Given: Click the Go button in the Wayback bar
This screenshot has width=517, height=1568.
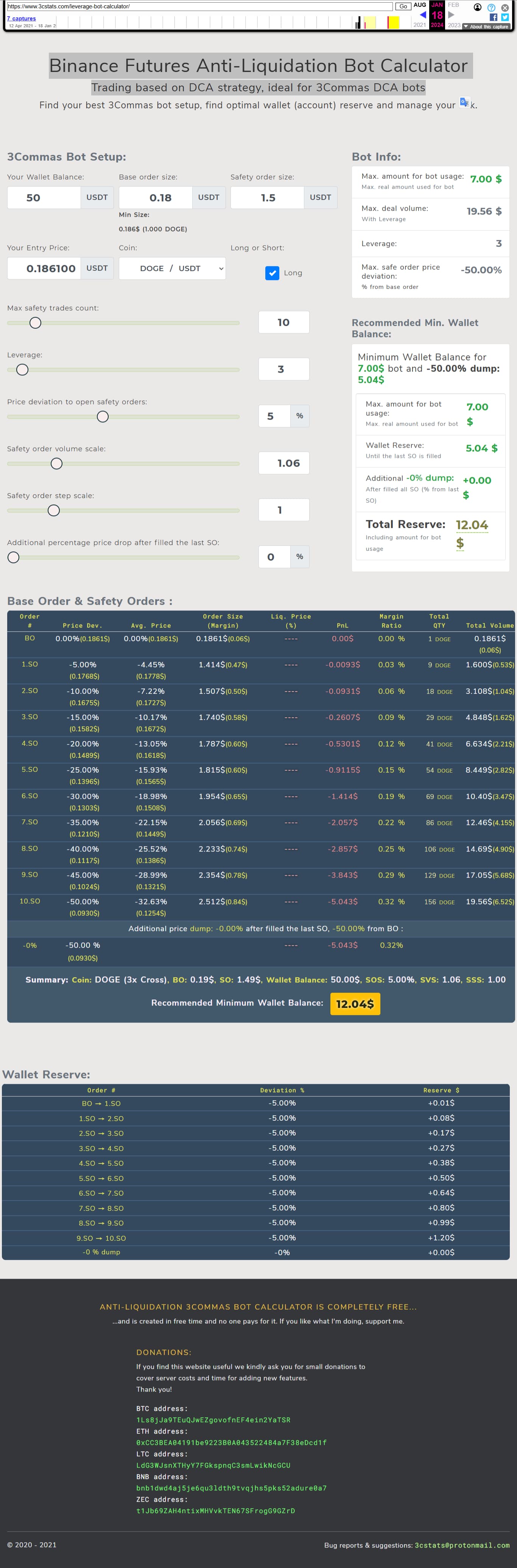Looking at the screenshot, I should 403,6.
